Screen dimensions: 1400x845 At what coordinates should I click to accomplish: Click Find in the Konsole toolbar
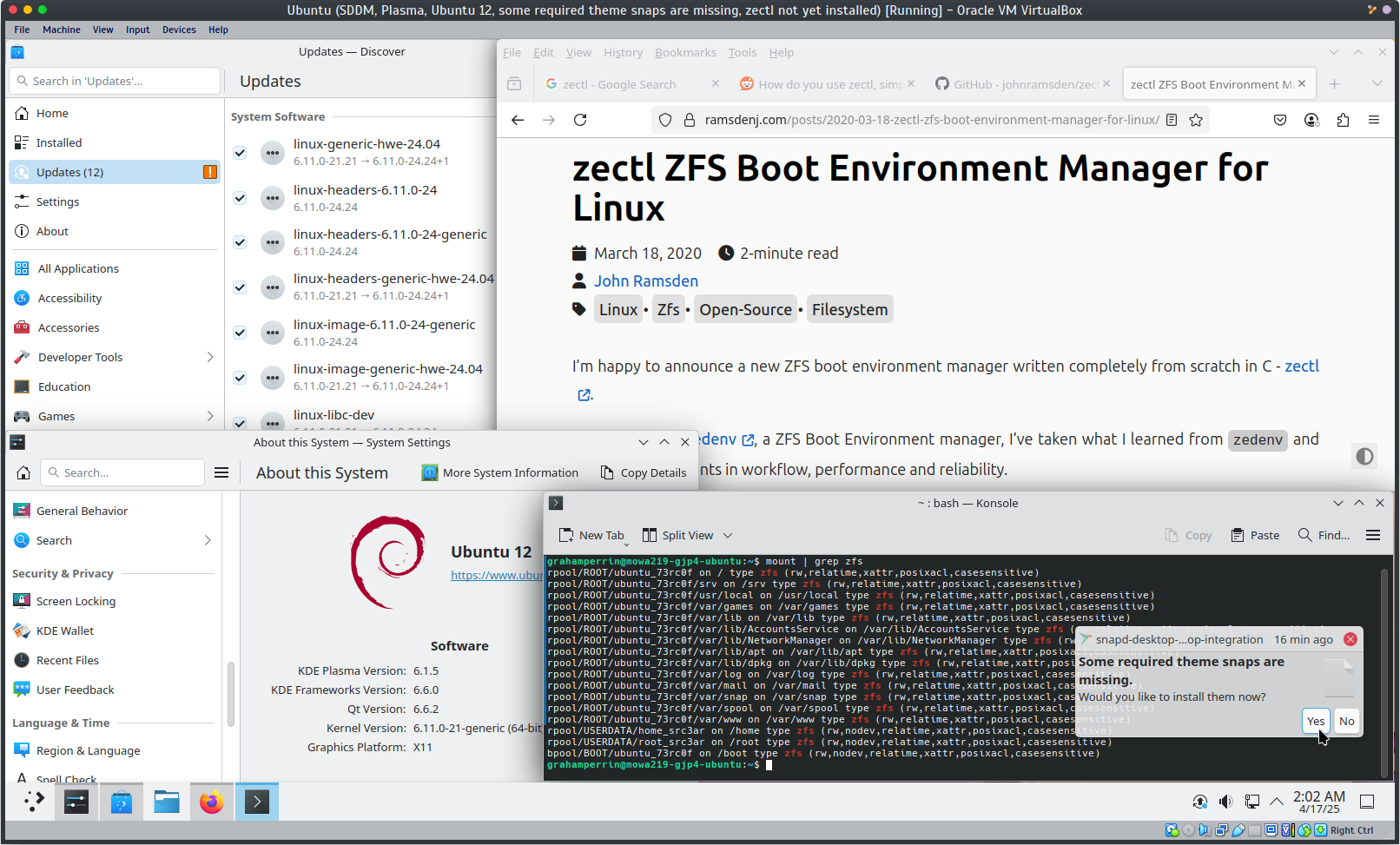tap(1324, 535)
